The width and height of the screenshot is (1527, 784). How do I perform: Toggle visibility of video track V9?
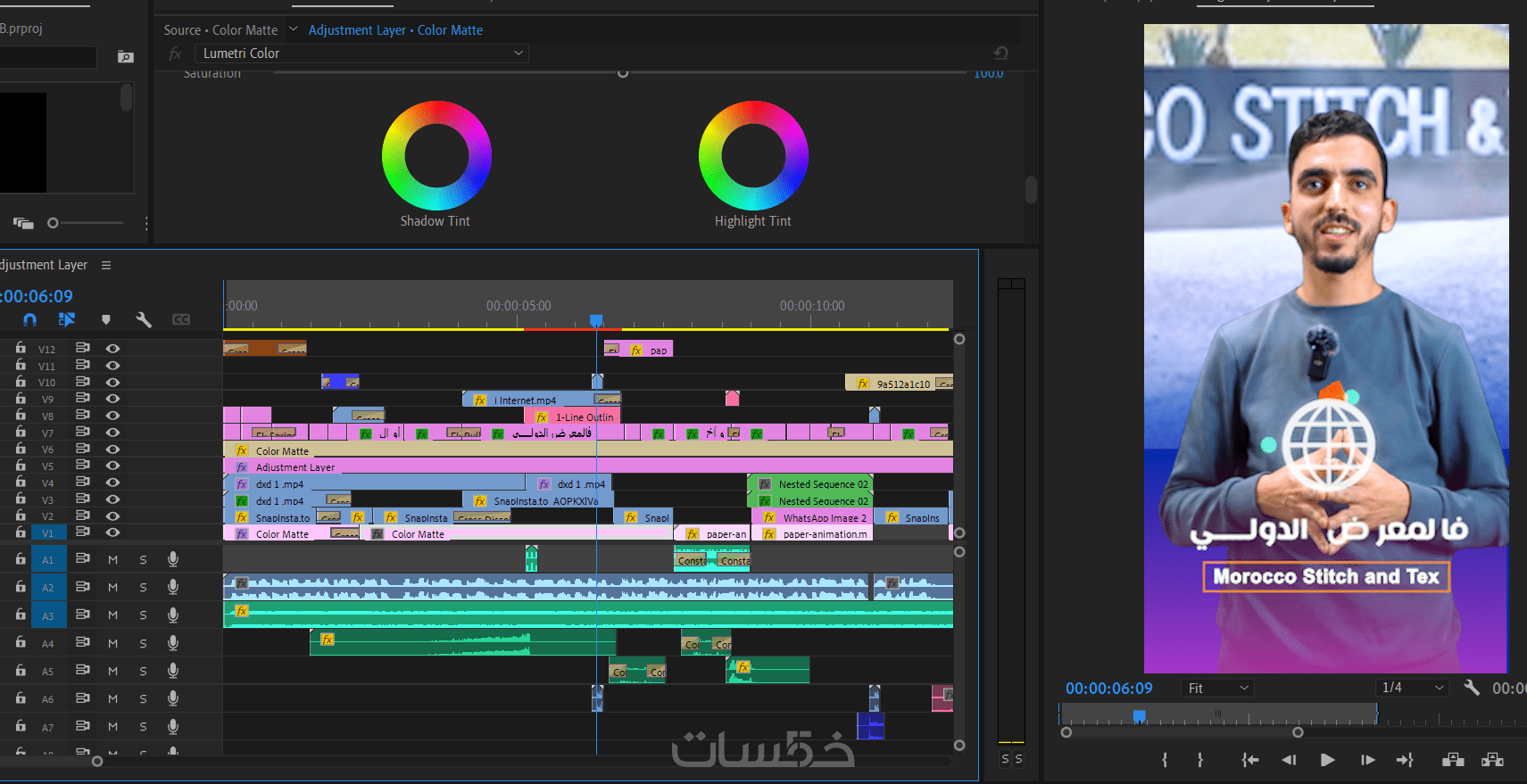(112, 399)
